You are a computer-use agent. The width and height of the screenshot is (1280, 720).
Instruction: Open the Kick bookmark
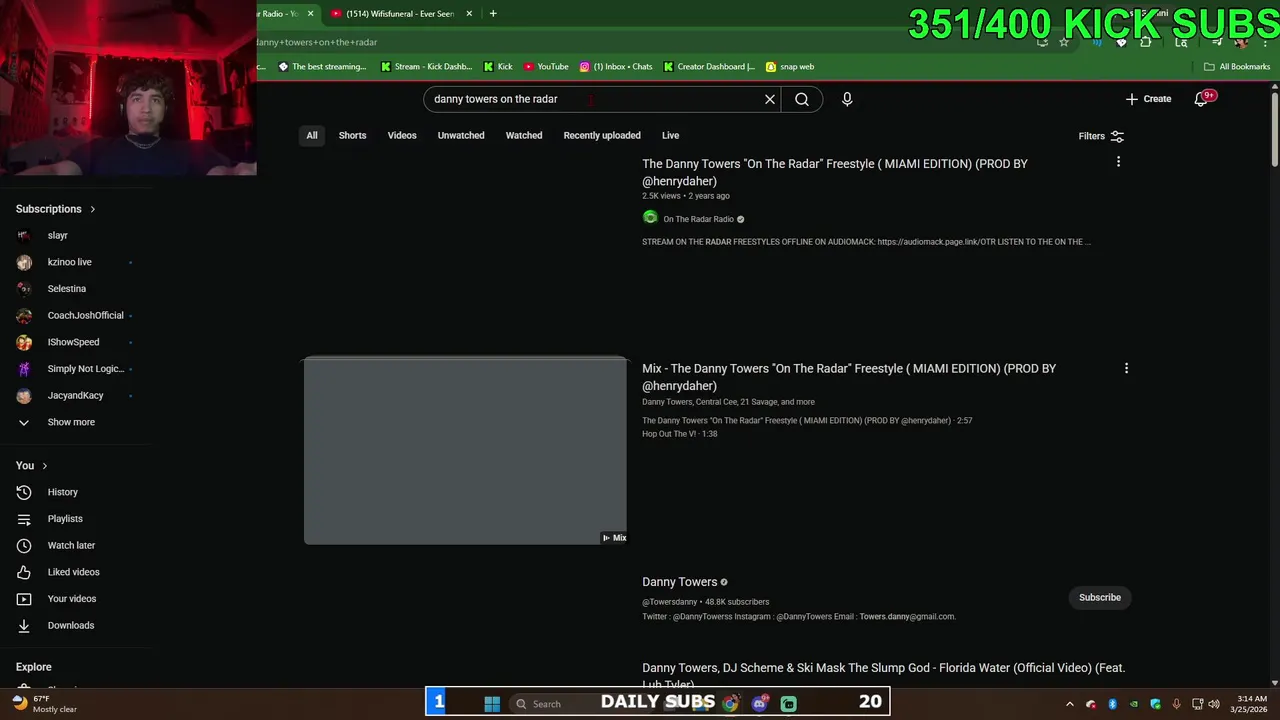coord(498,67)
